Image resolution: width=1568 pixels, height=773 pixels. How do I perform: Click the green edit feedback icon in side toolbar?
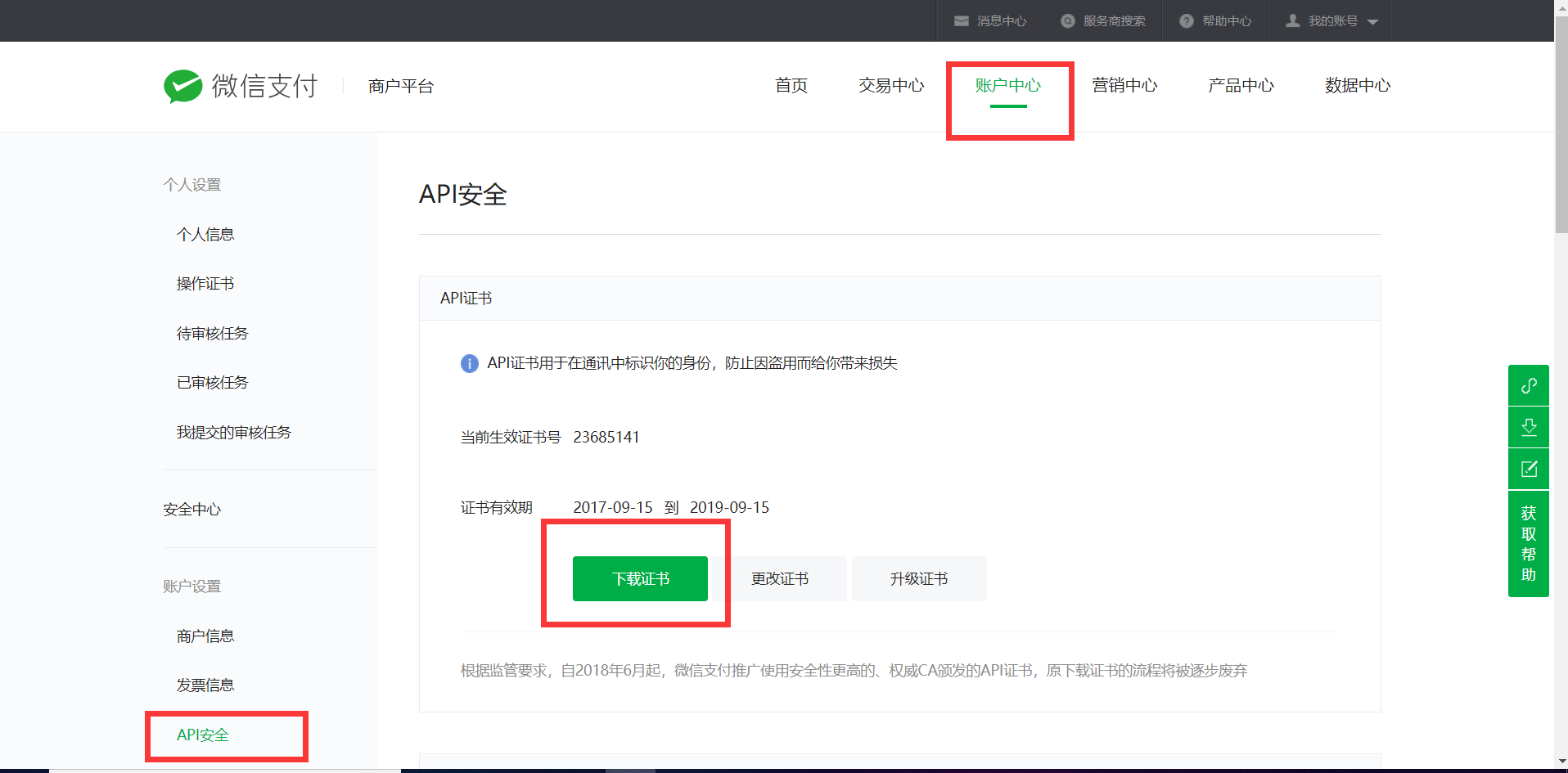tap(1529, 469)
